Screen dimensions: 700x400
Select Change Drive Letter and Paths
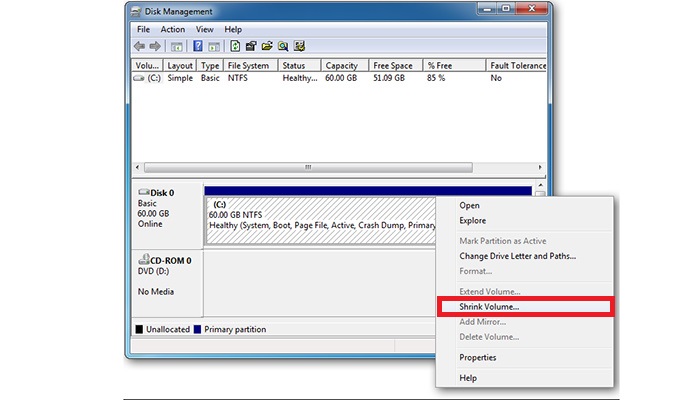click(517, 256)
